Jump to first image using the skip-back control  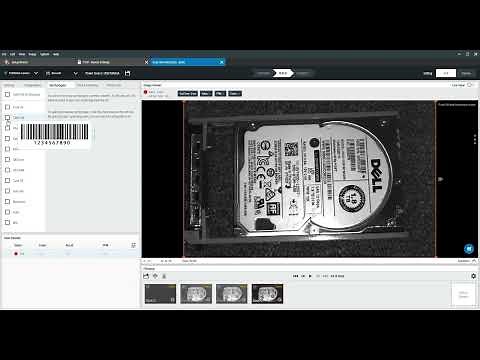pos(295,276)
